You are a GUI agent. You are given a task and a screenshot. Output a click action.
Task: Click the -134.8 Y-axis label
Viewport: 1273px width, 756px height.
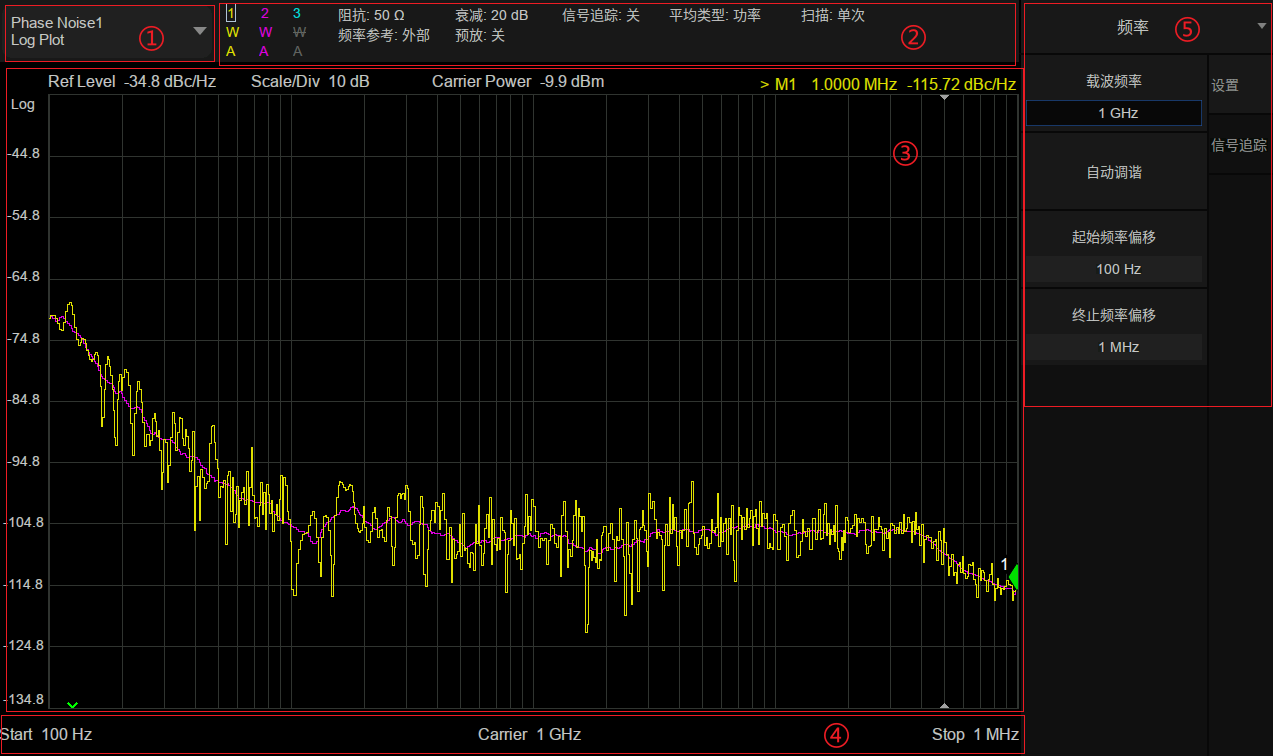pyautogui.click(x=23, y=698)
